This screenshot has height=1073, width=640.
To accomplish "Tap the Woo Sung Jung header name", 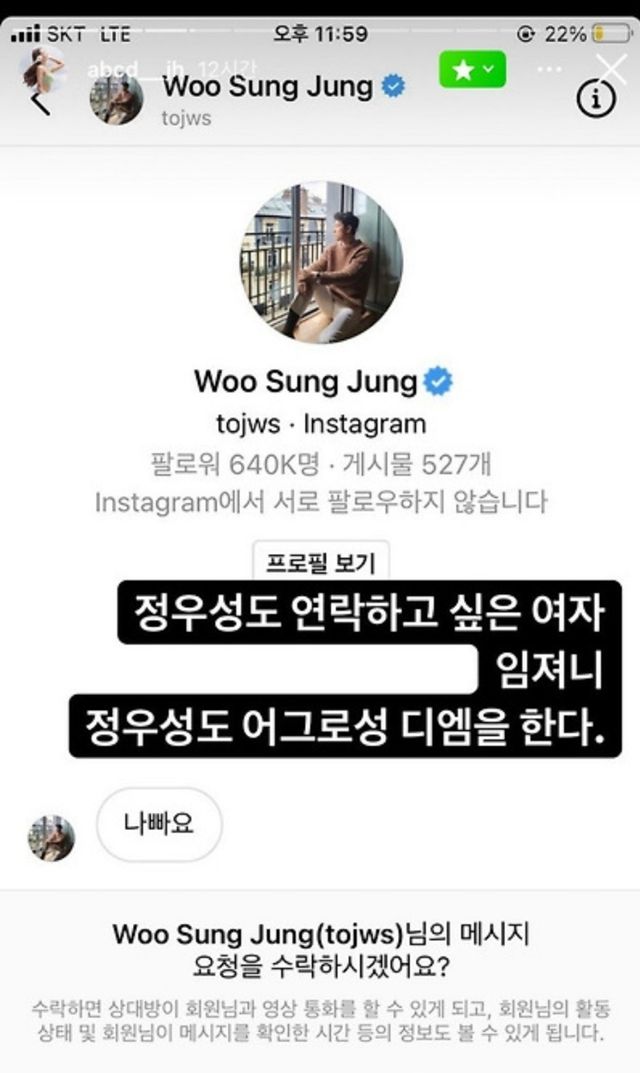I will [x=268, y=87].
